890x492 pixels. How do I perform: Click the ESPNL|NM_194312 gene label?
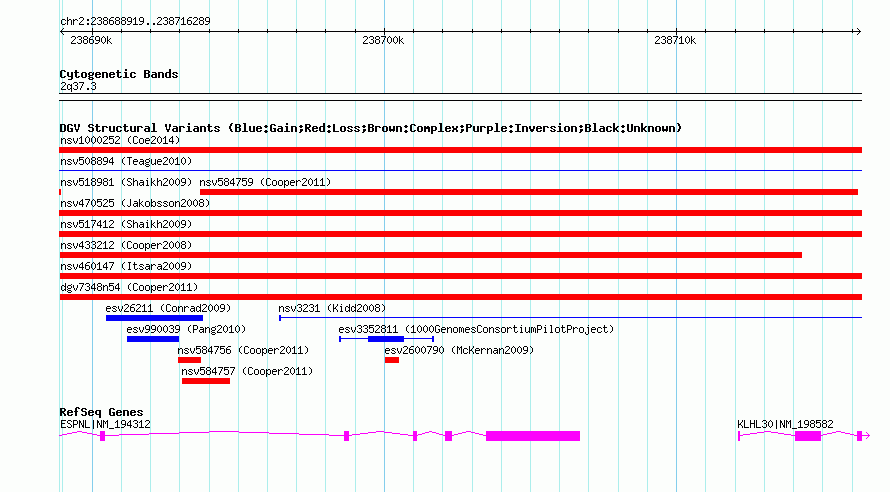point(105,424)
